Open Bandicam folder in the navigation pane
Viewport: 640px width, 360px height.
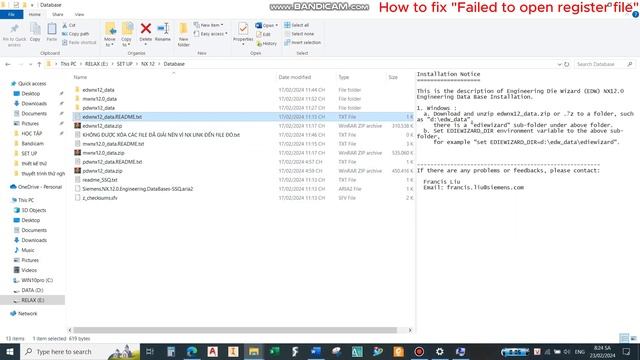click(x=32, y=144)
